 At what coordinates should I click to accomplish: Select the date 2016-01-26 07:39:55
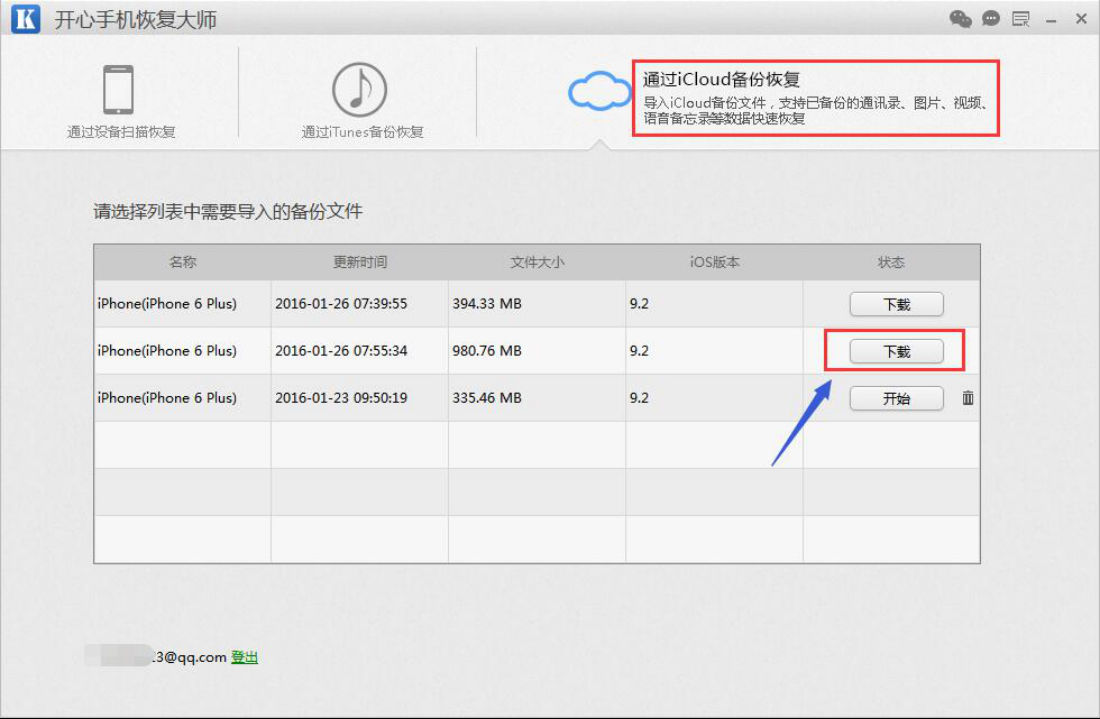coord(341,304)
